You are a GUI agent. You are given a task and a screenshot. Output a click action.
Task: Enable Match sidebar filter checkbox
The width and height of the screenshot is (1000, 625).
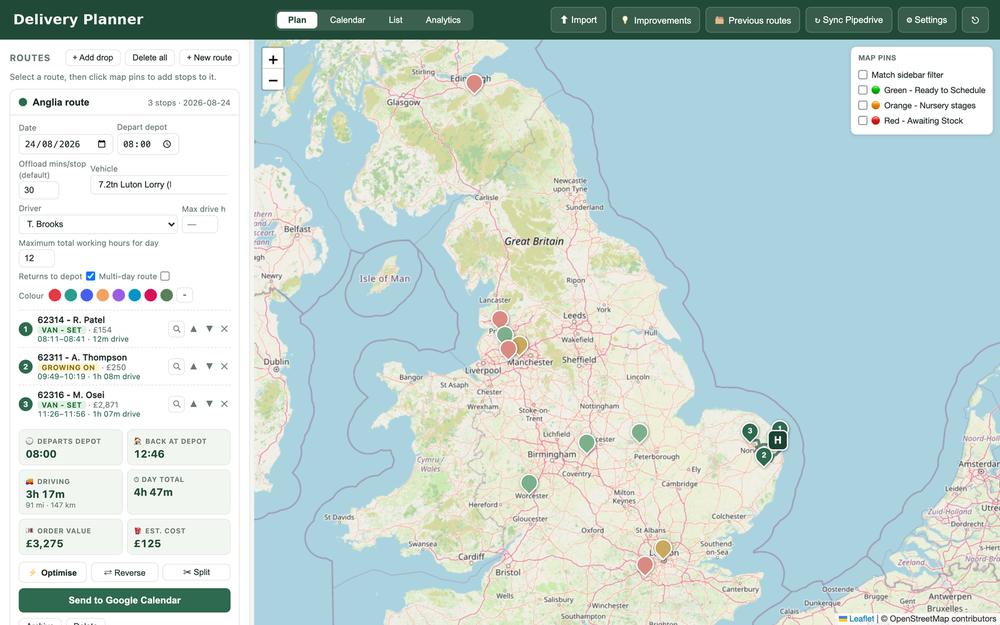click(863, 75)
